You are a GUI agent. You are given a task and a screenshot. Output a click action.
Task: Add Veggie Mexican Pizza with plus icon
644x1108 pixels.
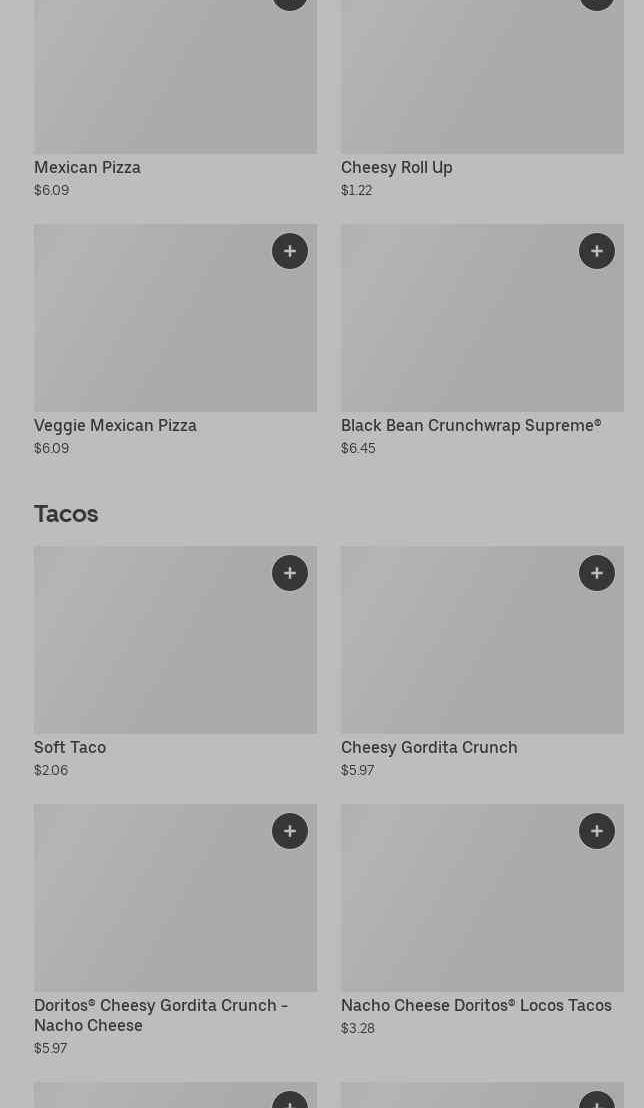pyautogui.click(x=290, y=251)
